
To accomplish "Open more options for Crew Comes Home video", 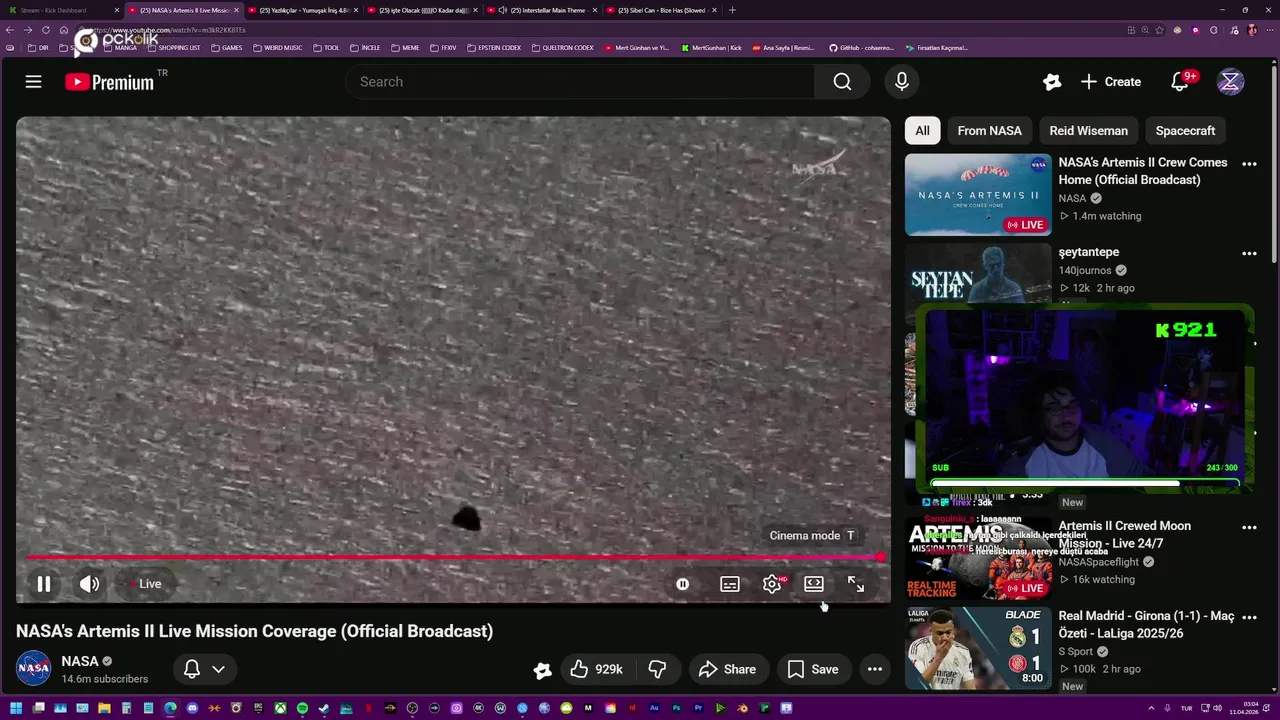I will click(x=1249, y=164).
